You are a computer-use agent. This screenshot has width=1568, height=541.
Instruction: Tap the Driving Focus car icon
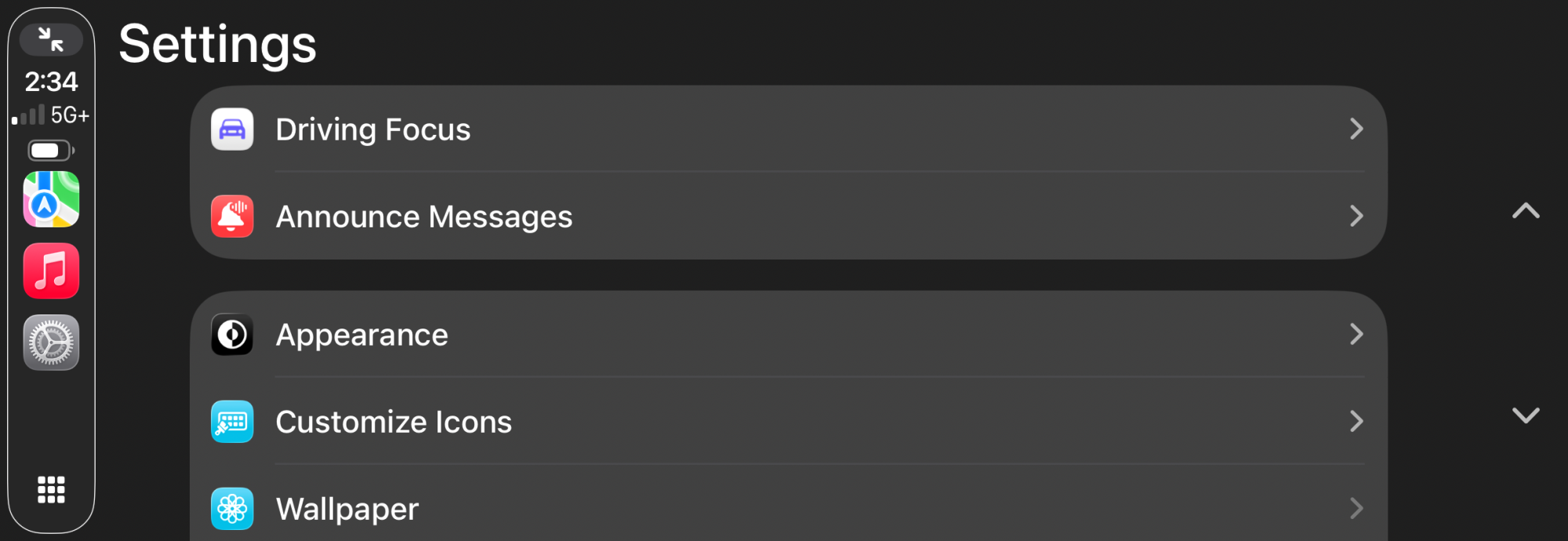point(232,129)
